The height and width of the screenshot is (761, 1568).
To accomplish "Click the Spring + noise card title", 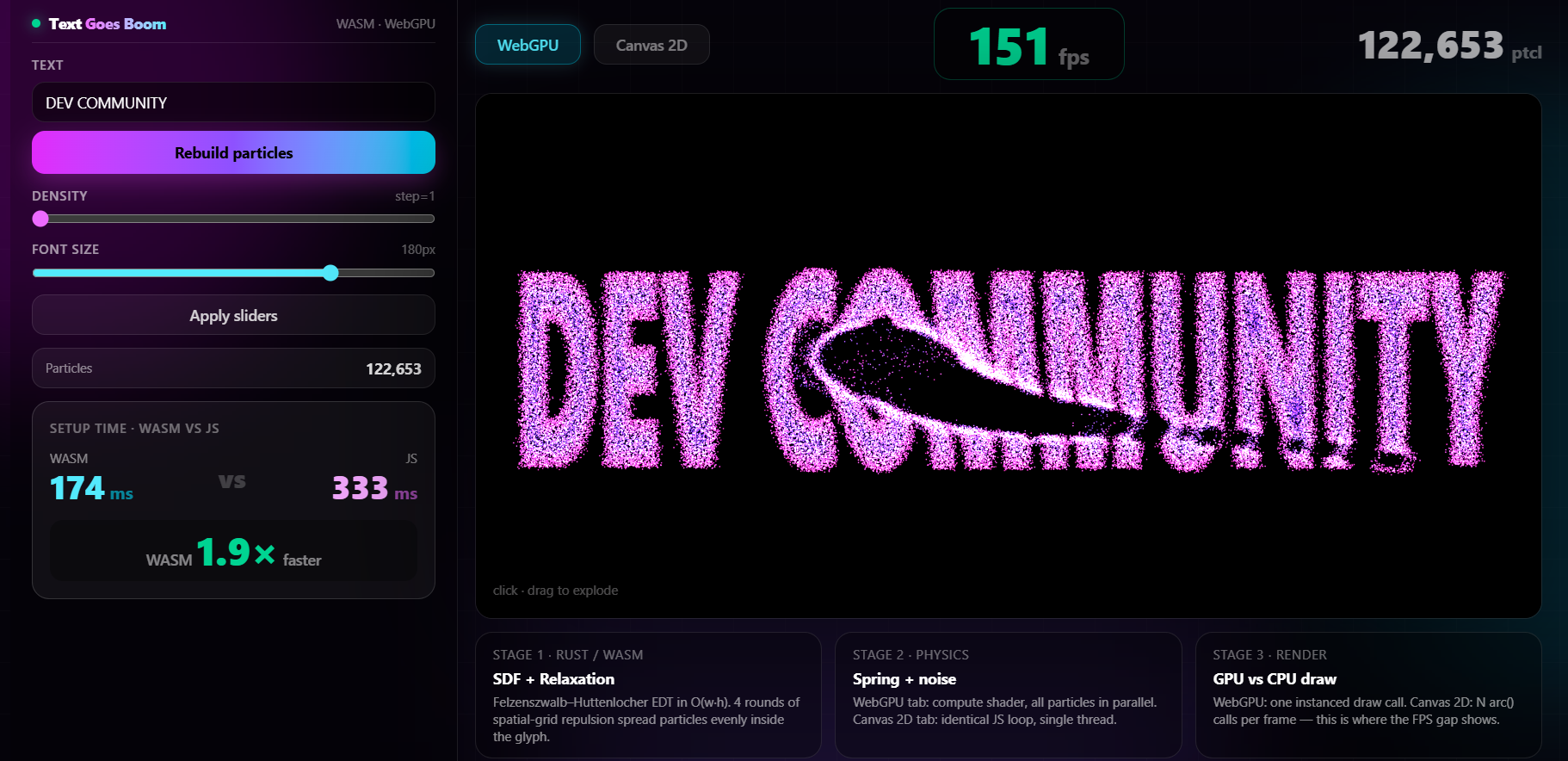I will [904, 679].
